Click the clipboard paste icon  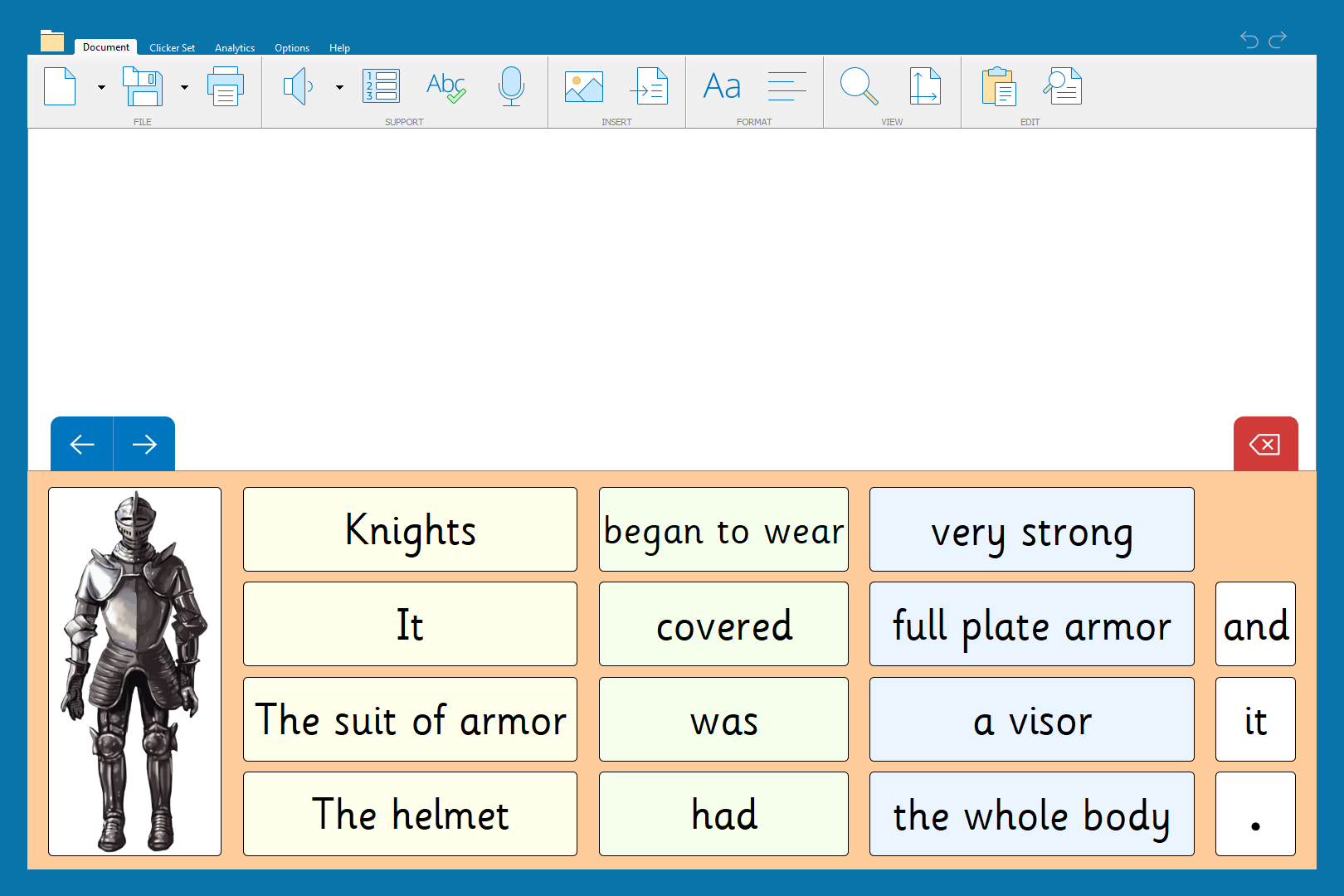(x=998, y=86)
